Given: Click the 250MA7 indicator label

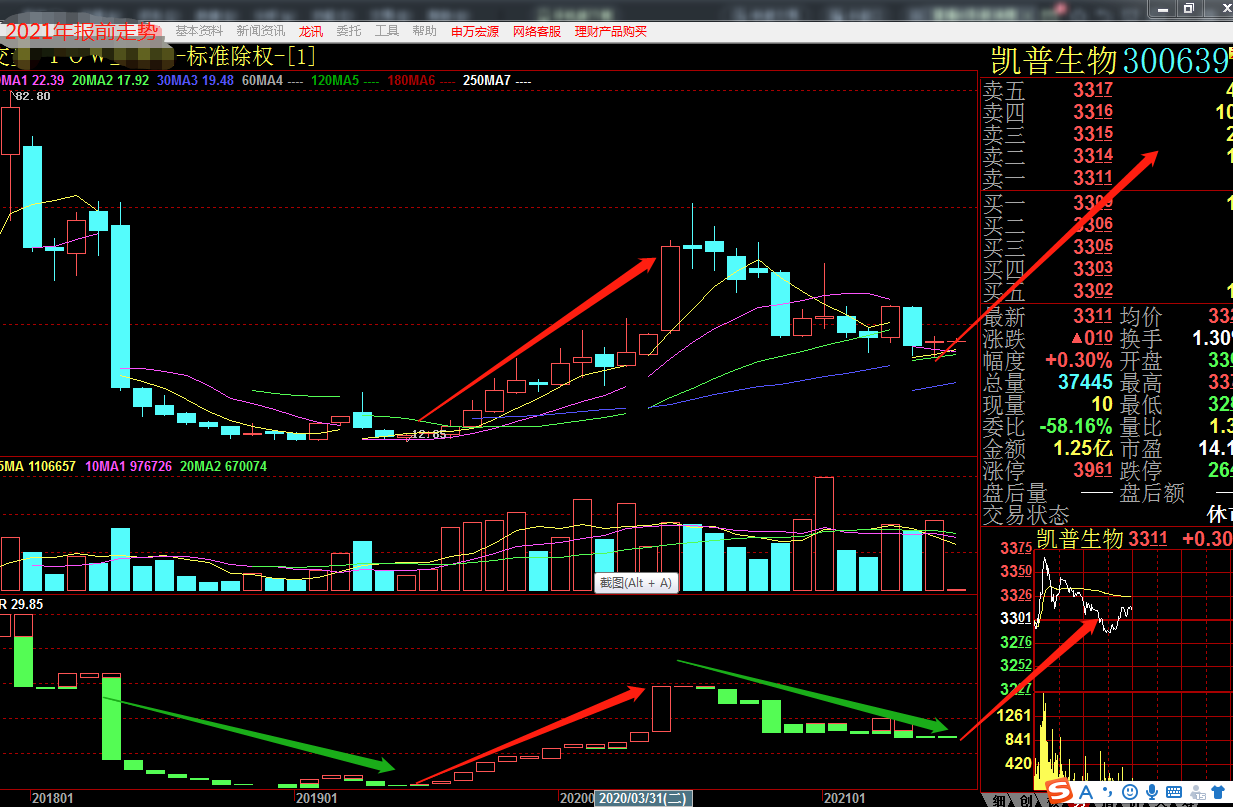Looking at the screenshot, I should (x=497, y=80).
